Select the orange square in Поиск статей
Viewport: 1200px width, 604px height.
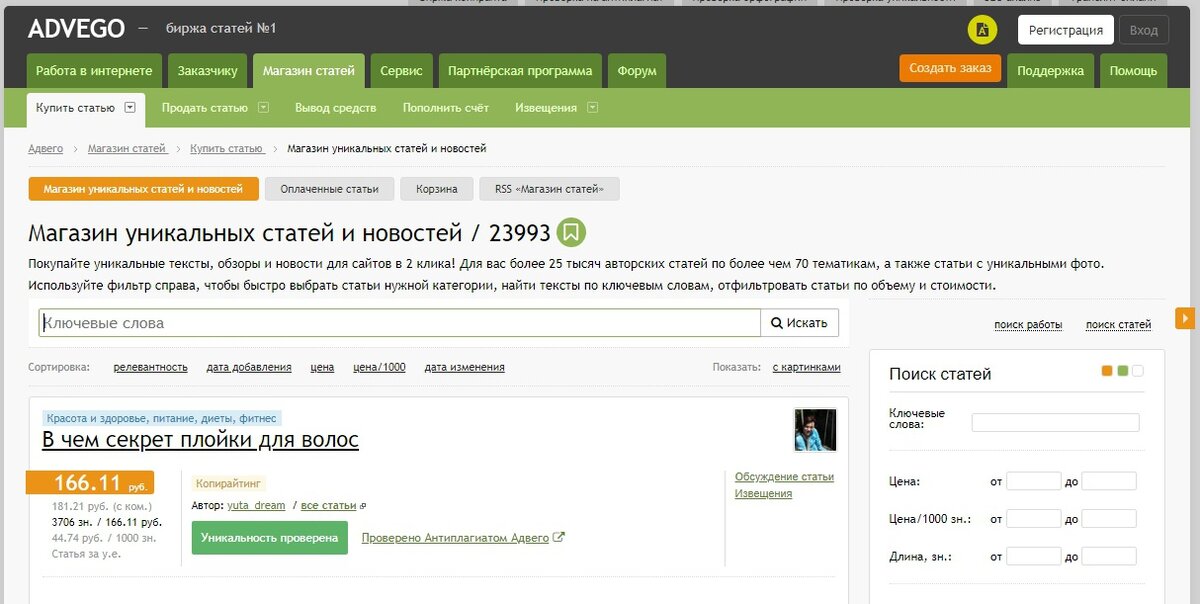1107,371
